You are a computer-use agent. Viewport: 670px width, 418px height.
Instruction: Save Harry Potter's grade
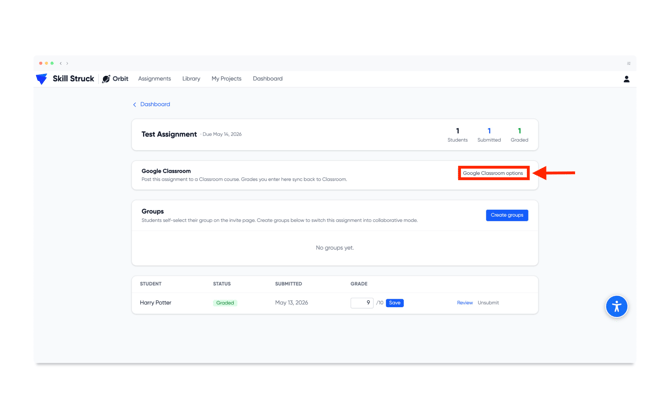tap(394, 303)
